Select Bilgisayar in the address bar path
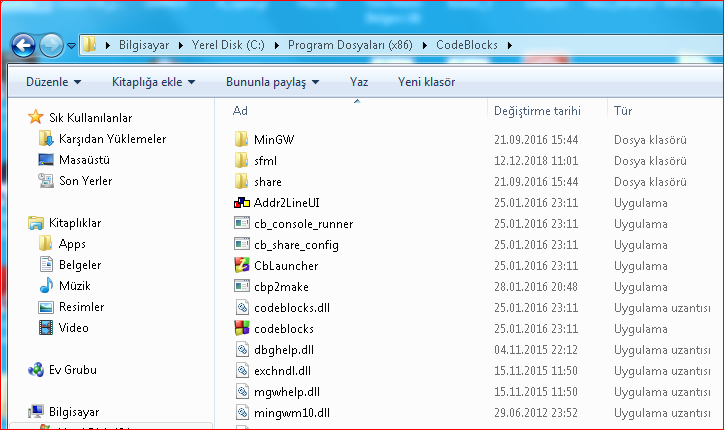724x430 pixels. point(144,45)
